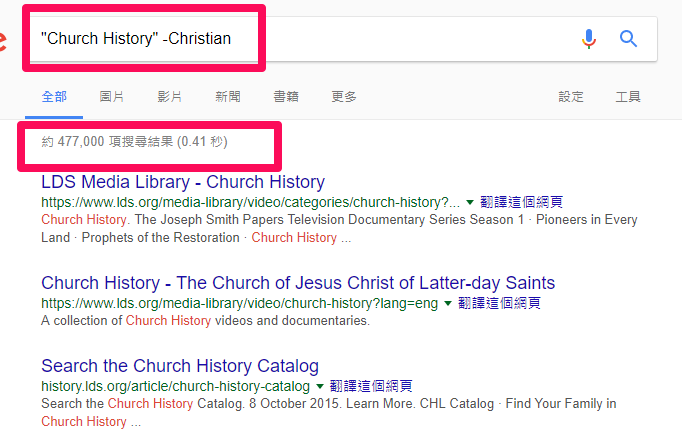The height and width of the screenshot is (445, 682).
Task: Translate the Church History Catalog page link
Action: click(371, 386)
